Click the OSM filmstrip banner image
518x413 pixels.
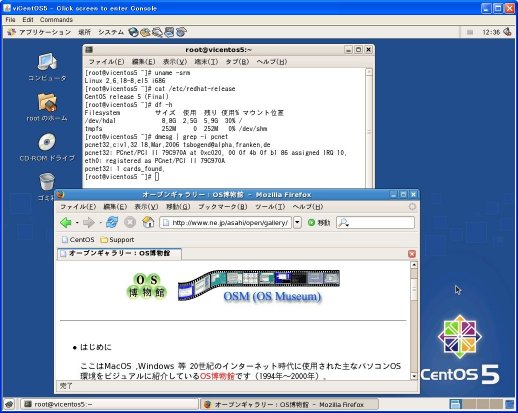click(x=259, y=287)
